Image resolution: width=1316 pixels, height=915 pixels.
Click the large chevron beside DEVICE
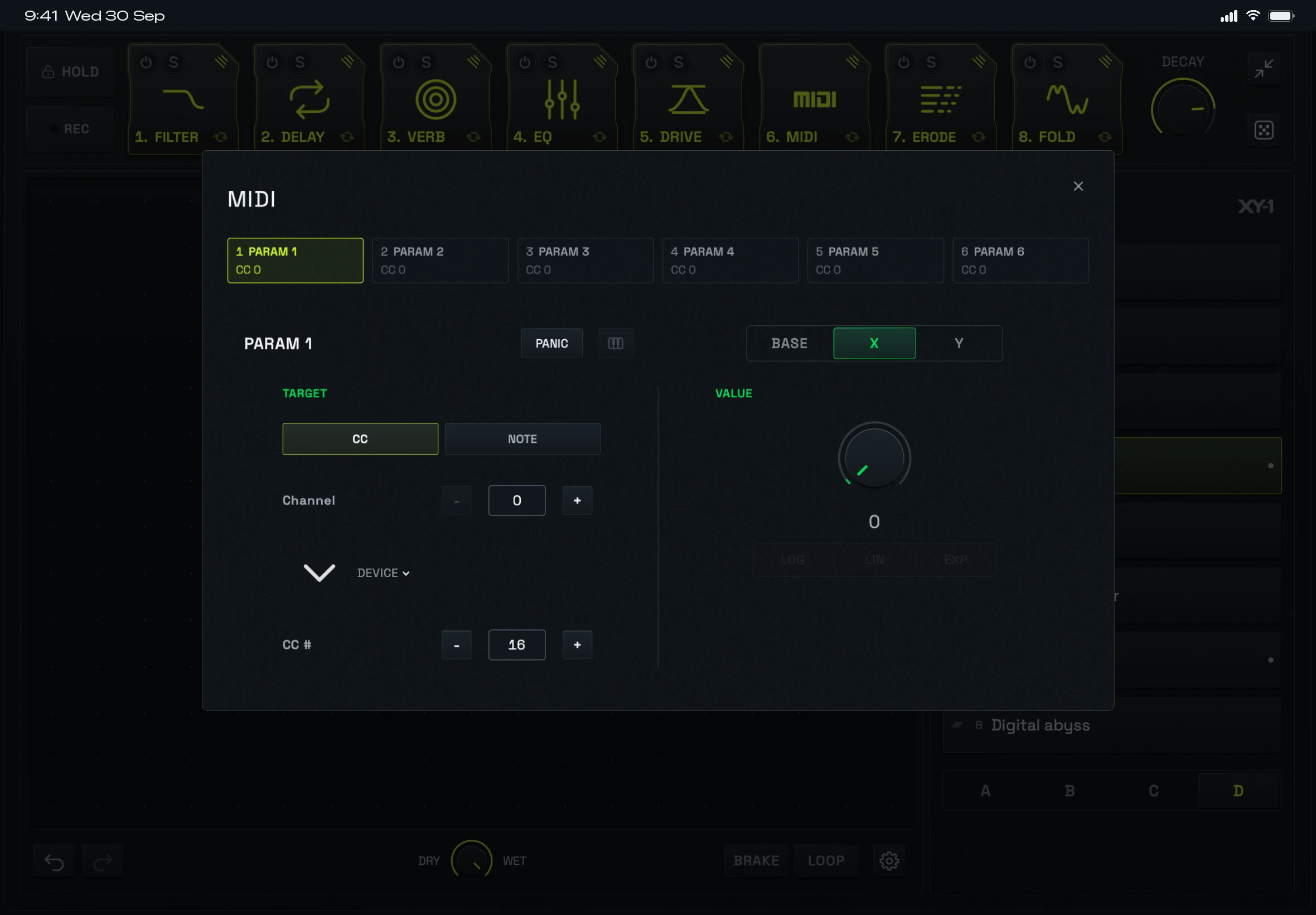coord(319,573)
